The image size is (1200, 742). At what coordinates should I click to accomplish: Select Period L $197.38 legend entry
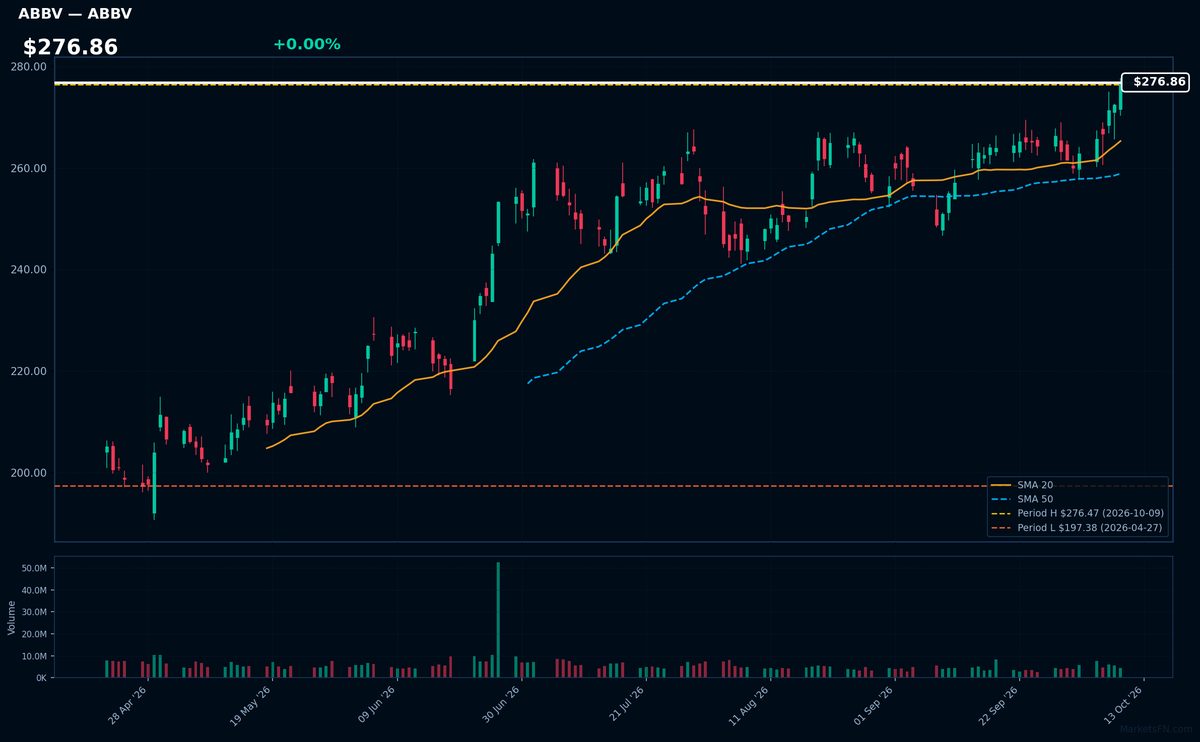pos(1077,527)
